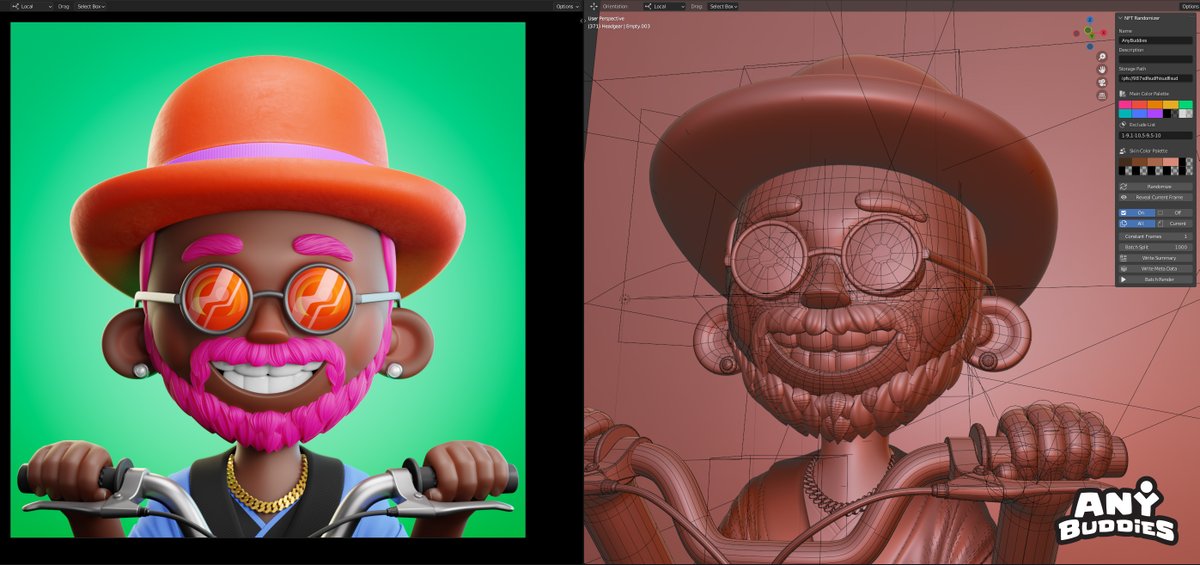The image size is (1200, 565).
Task: Click the empty Description field
Action: point(1156,59)
